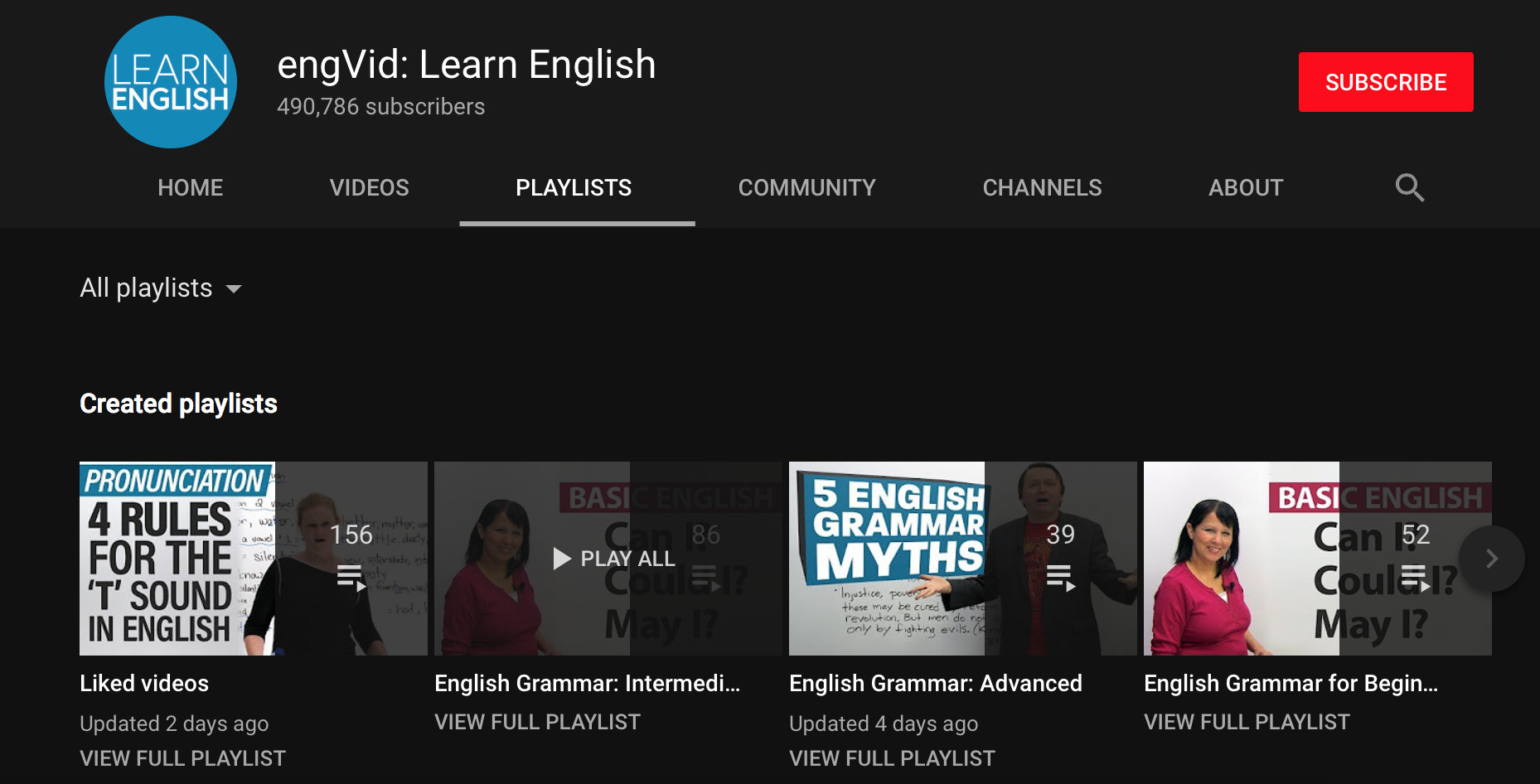The width and height of the screenshot is (1540, 784).
Task: Click the 490,786 subscribers text
Action: click(381, 107)
